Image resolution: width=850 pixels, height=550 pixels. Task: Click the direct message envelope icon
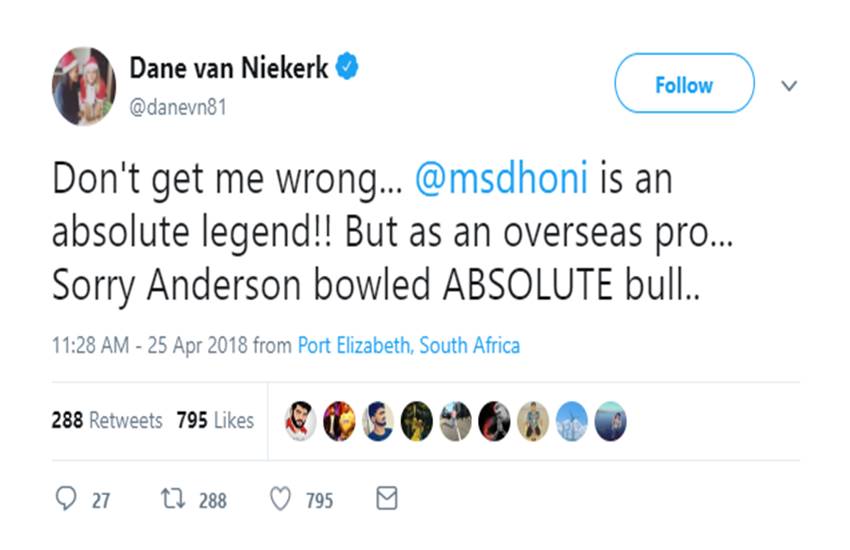tap(386, 498)
